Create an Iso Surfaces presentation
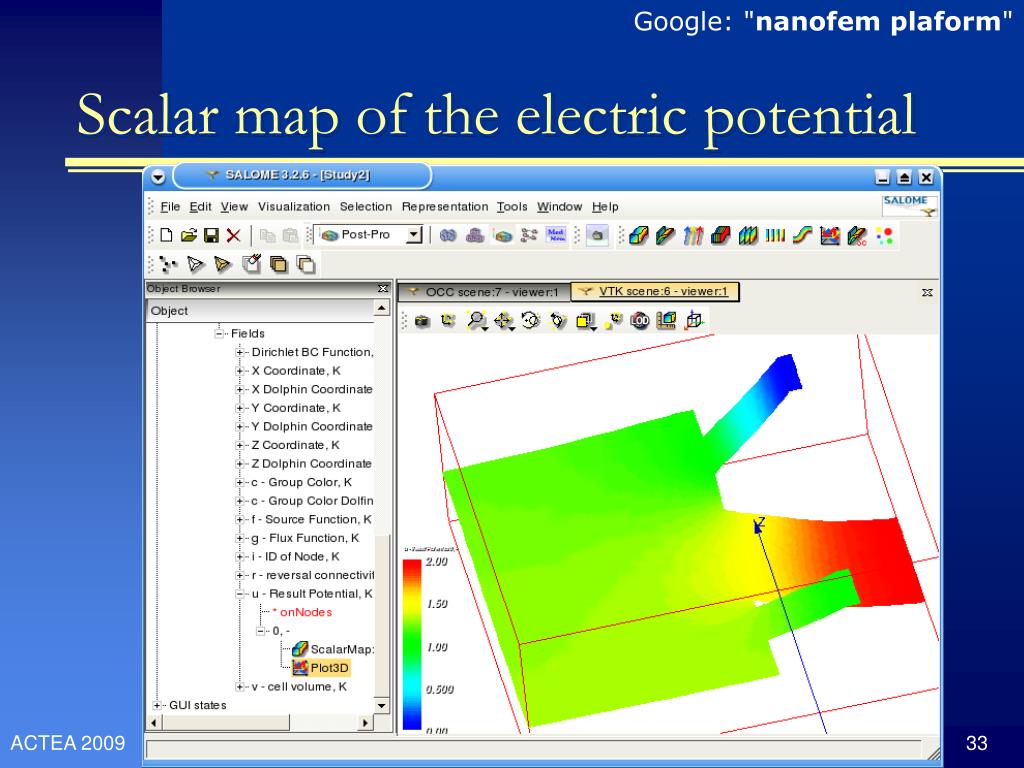 coord(720,235)
